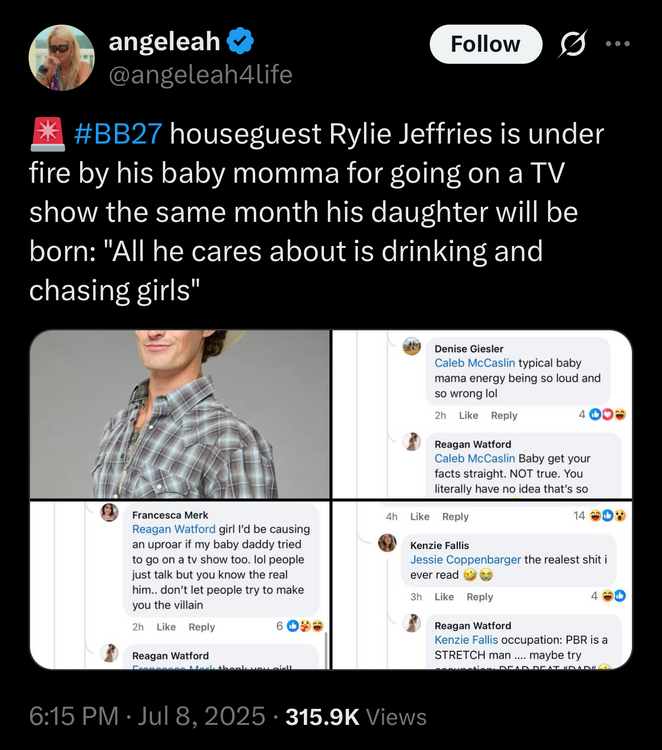The image size is (662, 750).
Task: Open the #BB27 hashtag link
Action: click(125, 132)
